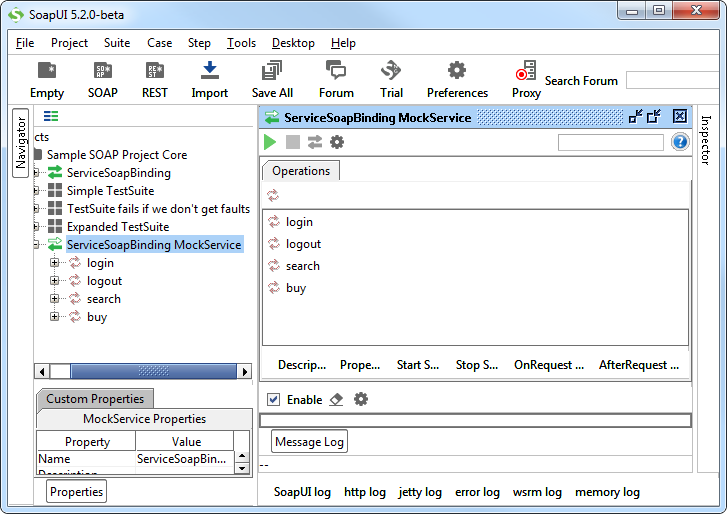Close the ServiceSoapBinding MockService panel
The image size is (727, 514).
[680, 116]
